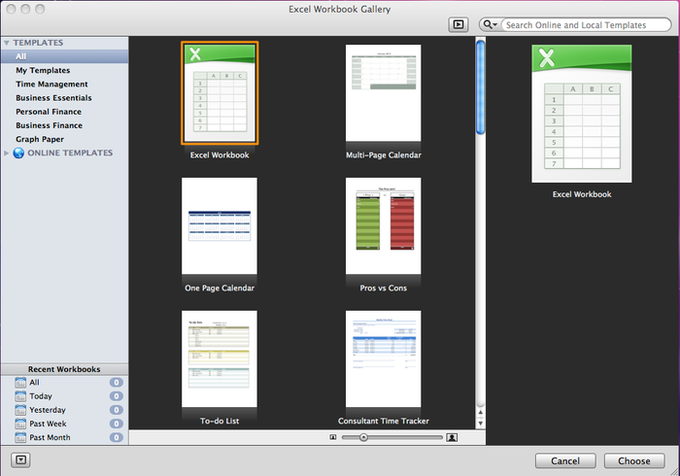Expand the ONLINE TEMPLATES disclosure triangle
Image resolution: width=680 pixels, height=476 pixels.
pos(6,153)
